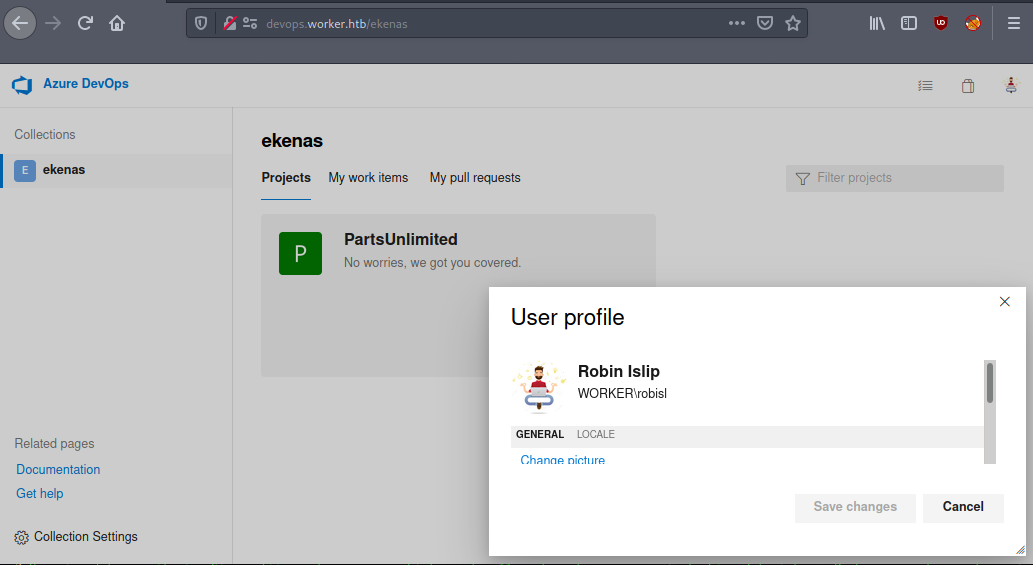The width and height of the screenshot is (1033, 565).
Task: Click the PartsUnlimited green P icon
Action: pos(300,254)
